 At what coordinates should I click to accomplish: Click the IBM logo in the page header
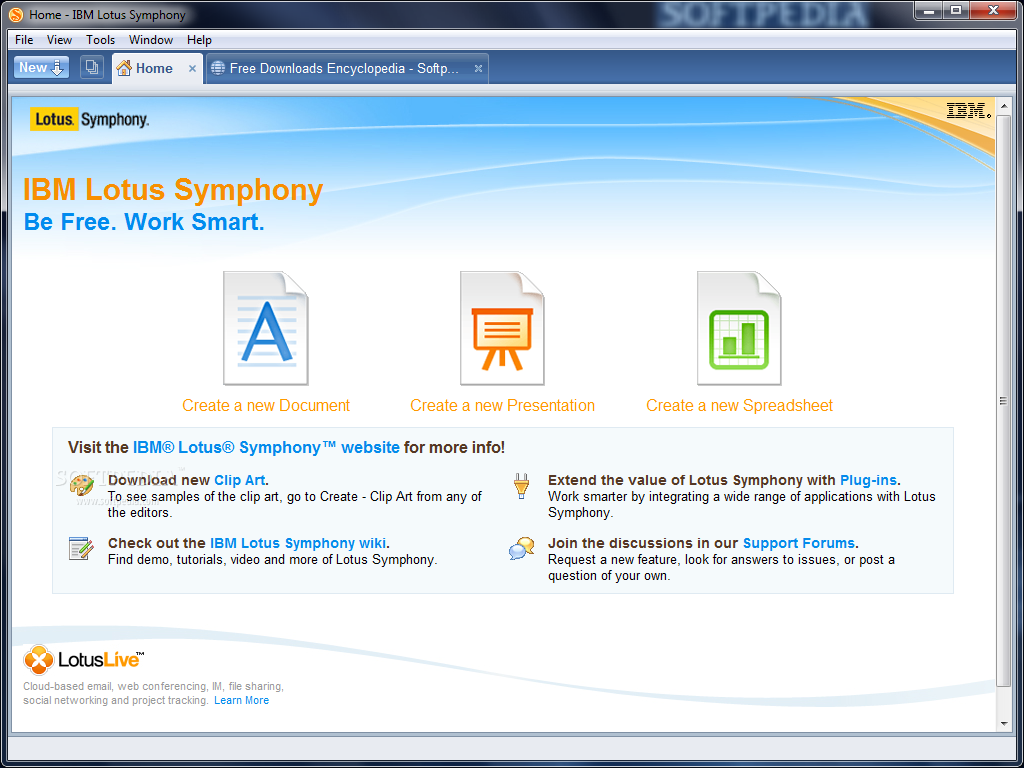[x=968, y=110]
